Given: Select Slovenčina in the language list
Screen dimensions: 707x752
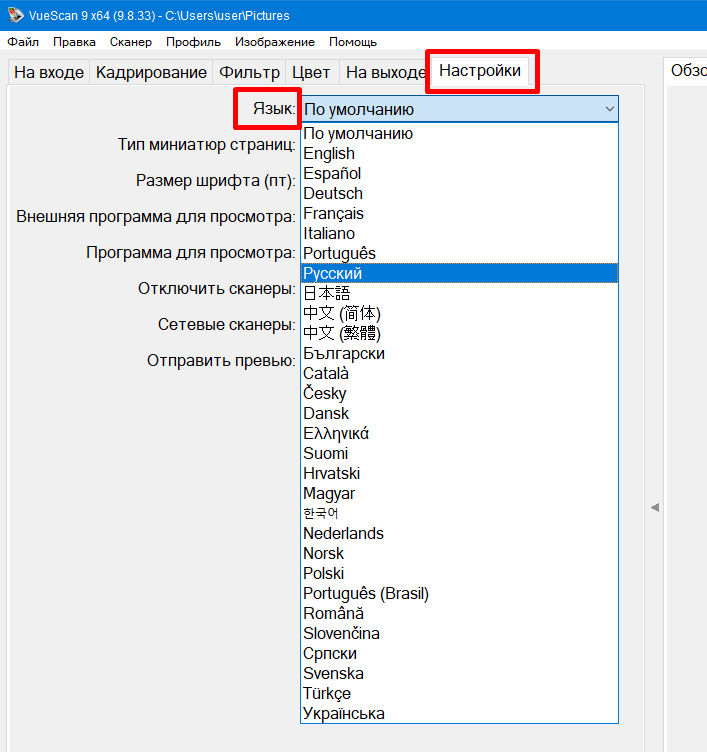Looking at the screenshot, I should point(459,634).
